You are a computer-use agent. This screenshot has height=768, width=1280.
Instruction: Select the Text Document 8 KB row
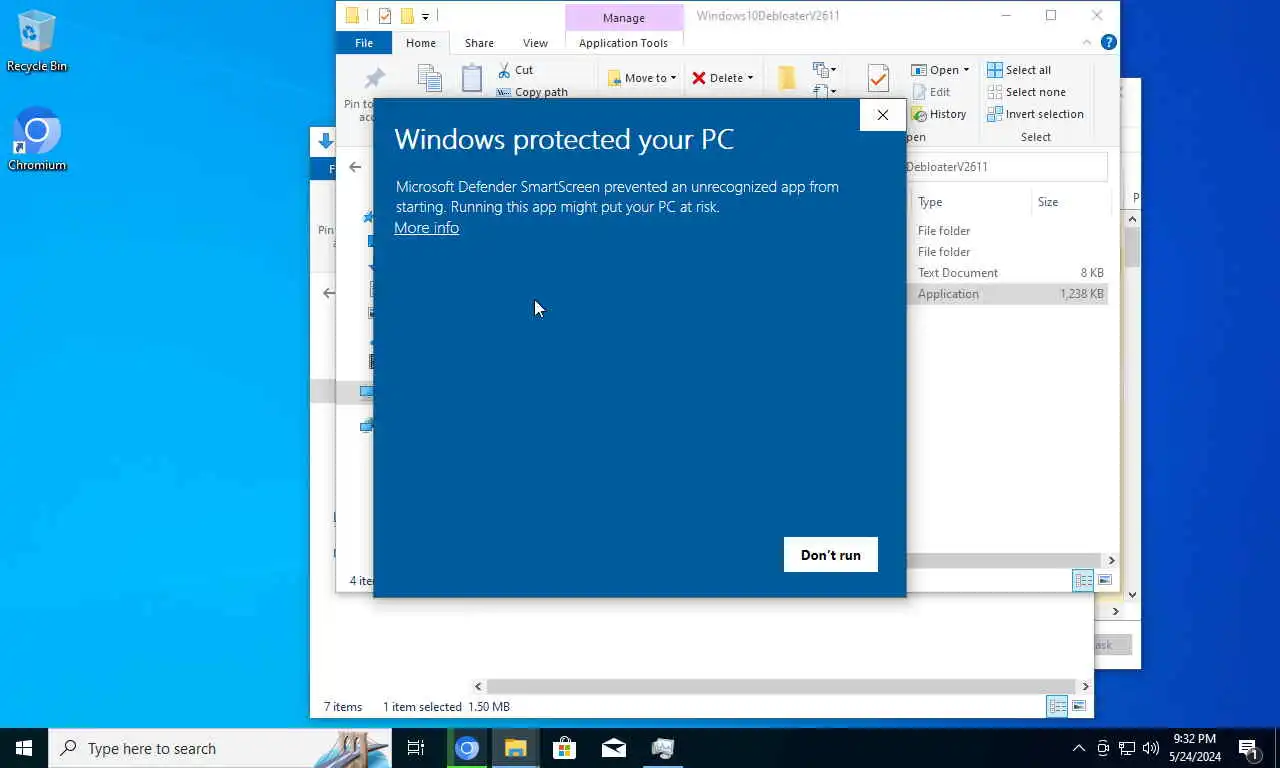(1008, 273)
